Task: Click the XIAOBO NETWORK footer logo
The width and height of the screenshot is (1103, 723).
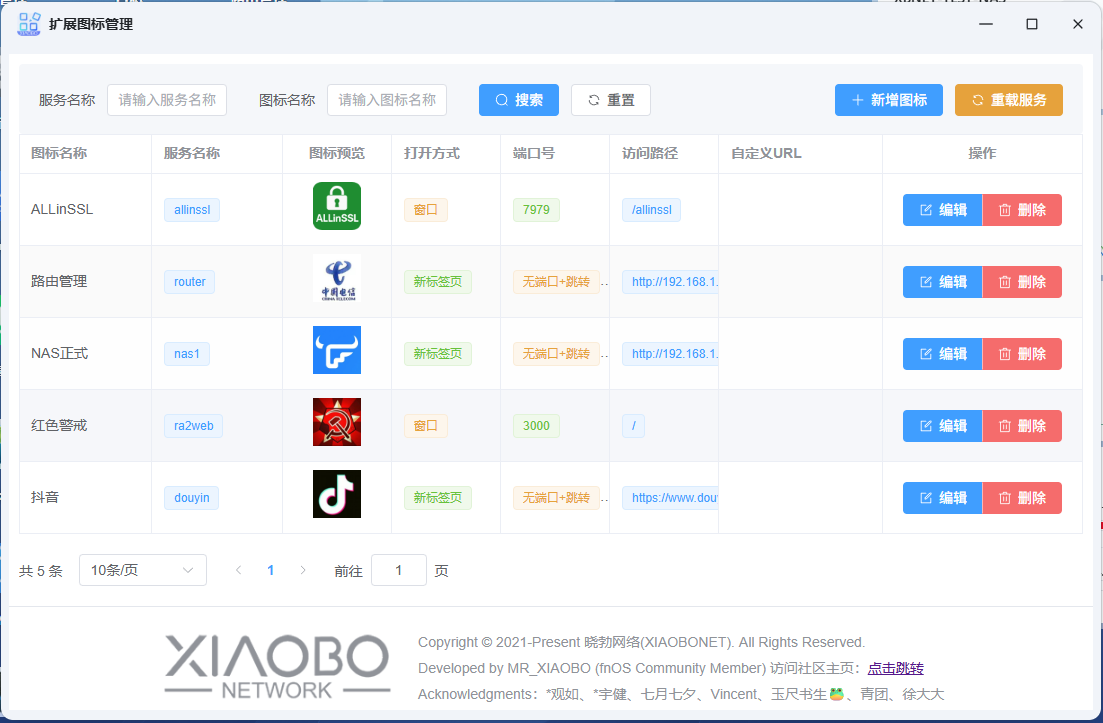Action: pos(277,667)
